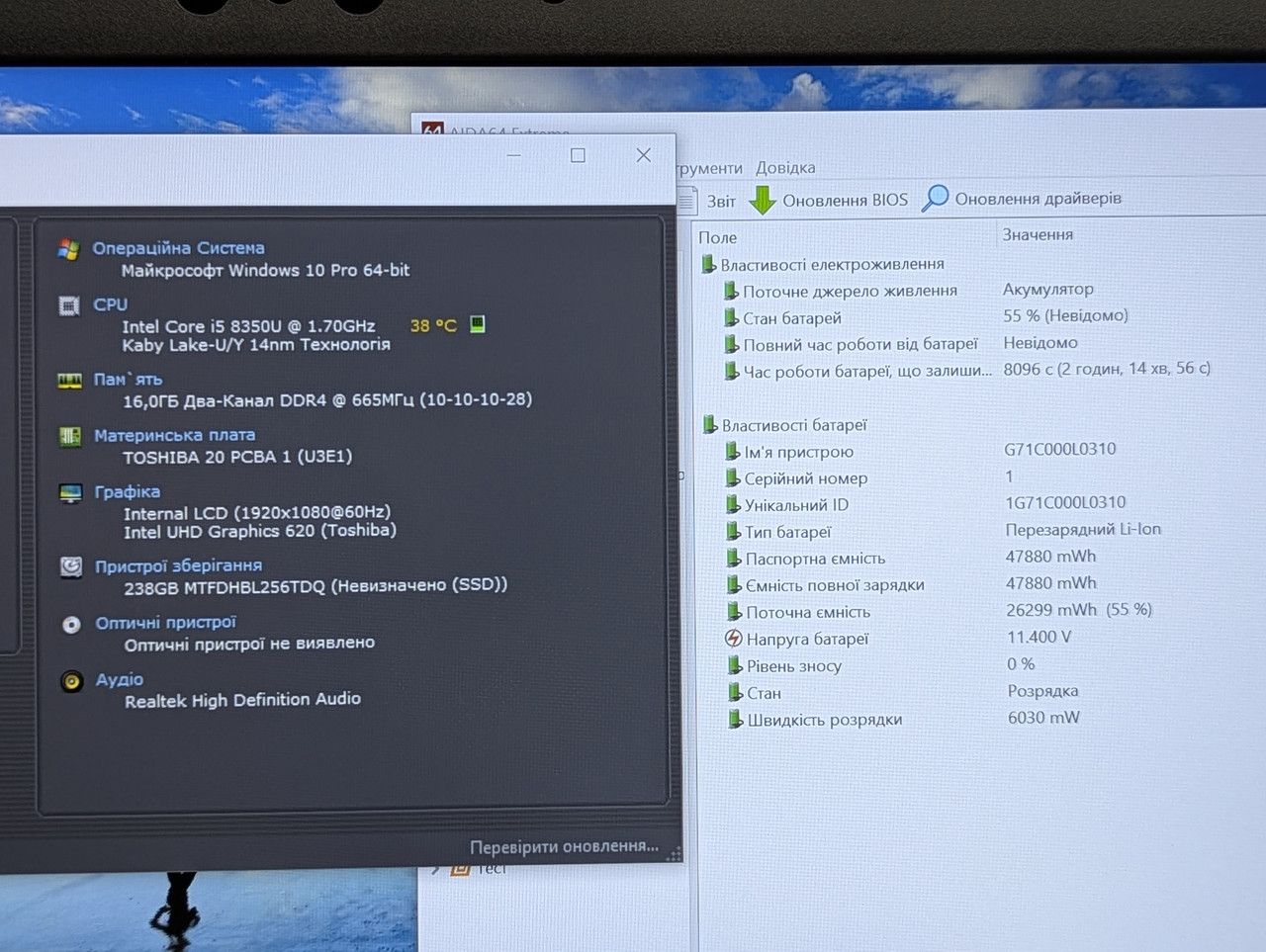The image size is (1266, 952).
Task: Click the Акумулятор value in AIDA64
Action: click(x=1048, y=290)
